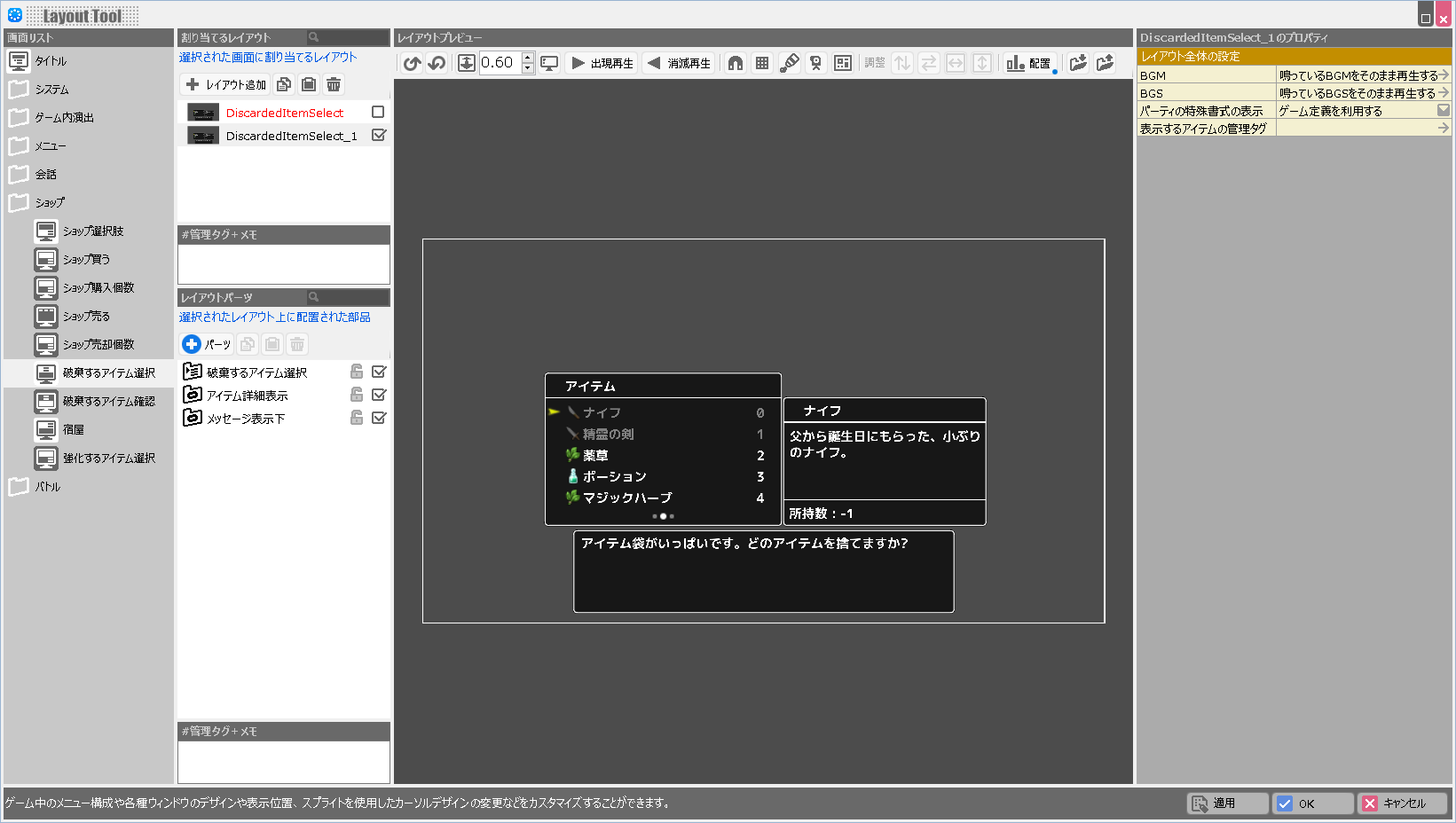Enable the DiscardedItemSelect layout checkbox
Viewport: 1456px width, 823px height.
click(378, 113)
